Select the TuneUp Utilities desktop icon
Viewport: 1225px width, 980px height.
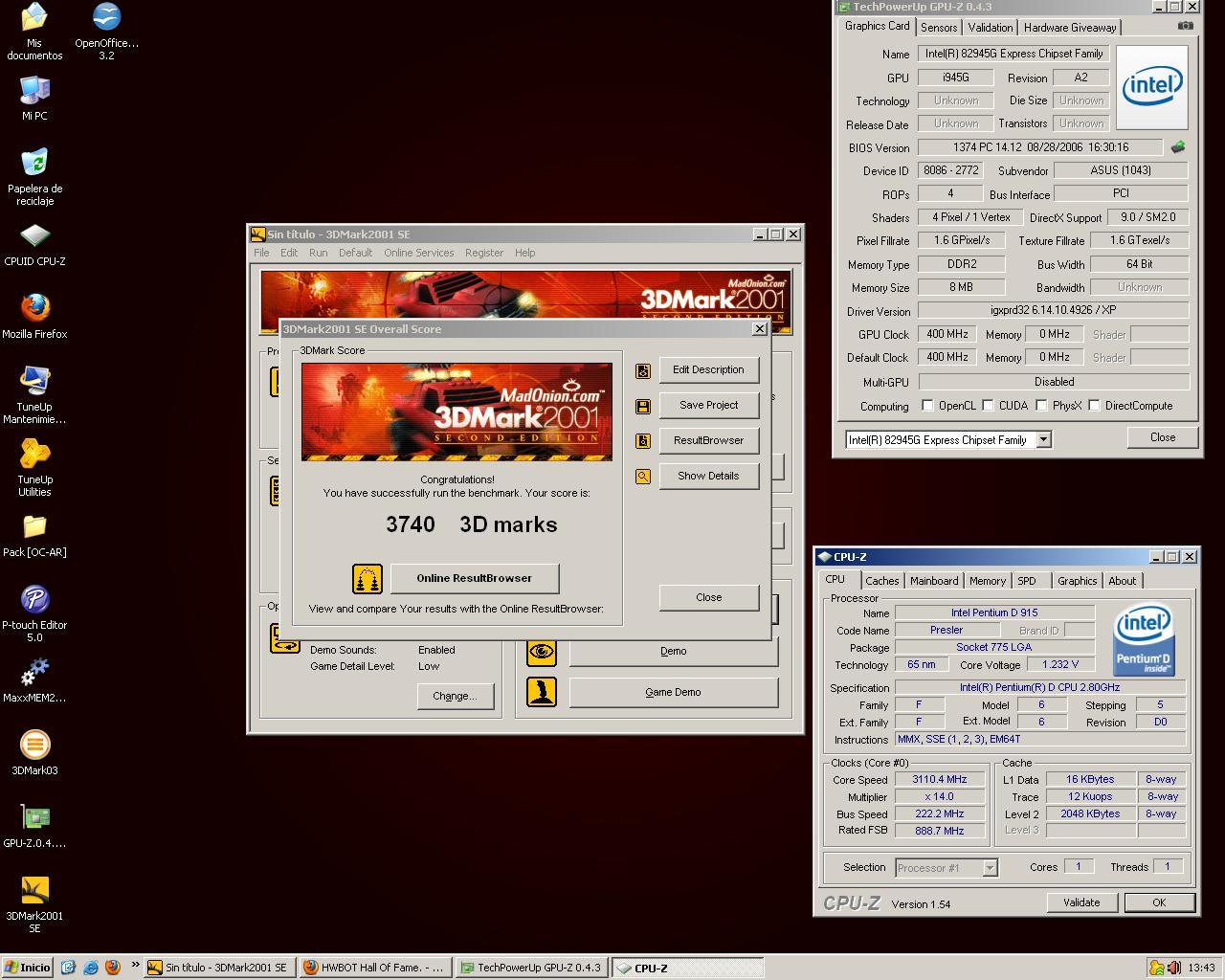(x=34, y=468)
